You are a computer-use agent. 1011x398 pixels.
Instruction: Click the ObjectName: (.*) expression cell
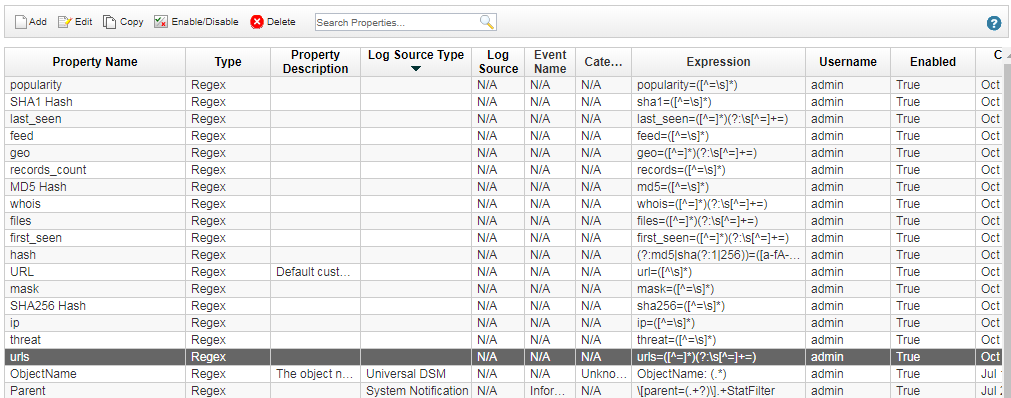718,373
